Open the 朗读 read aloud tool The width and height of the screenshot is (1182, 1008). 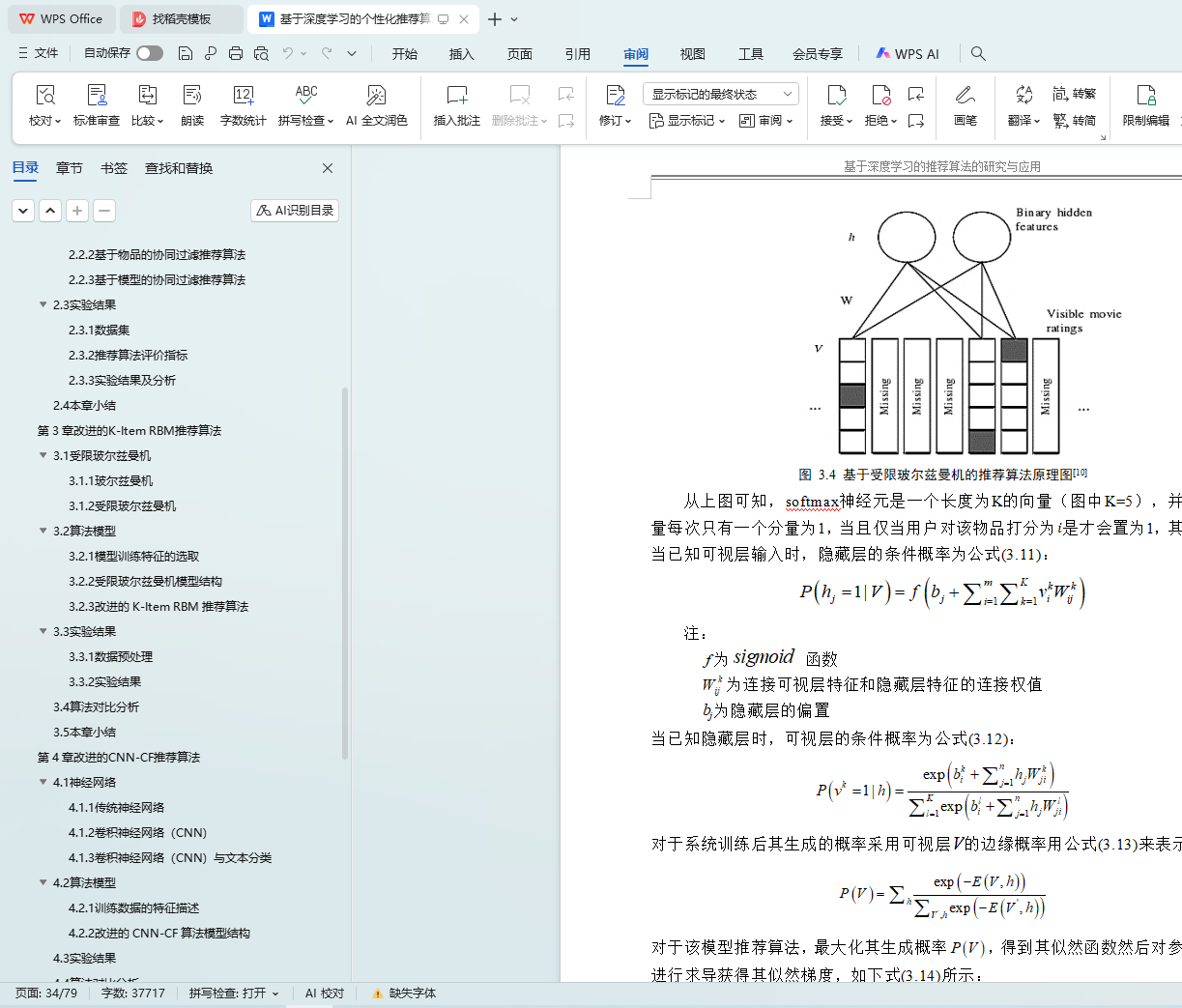192,96
